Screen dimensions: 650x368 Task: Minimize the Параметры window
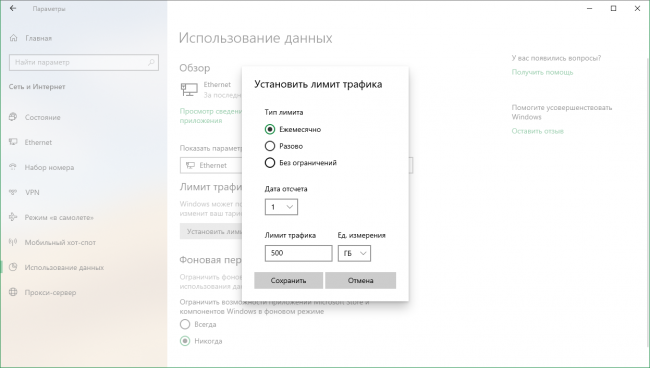pos(589,8)
